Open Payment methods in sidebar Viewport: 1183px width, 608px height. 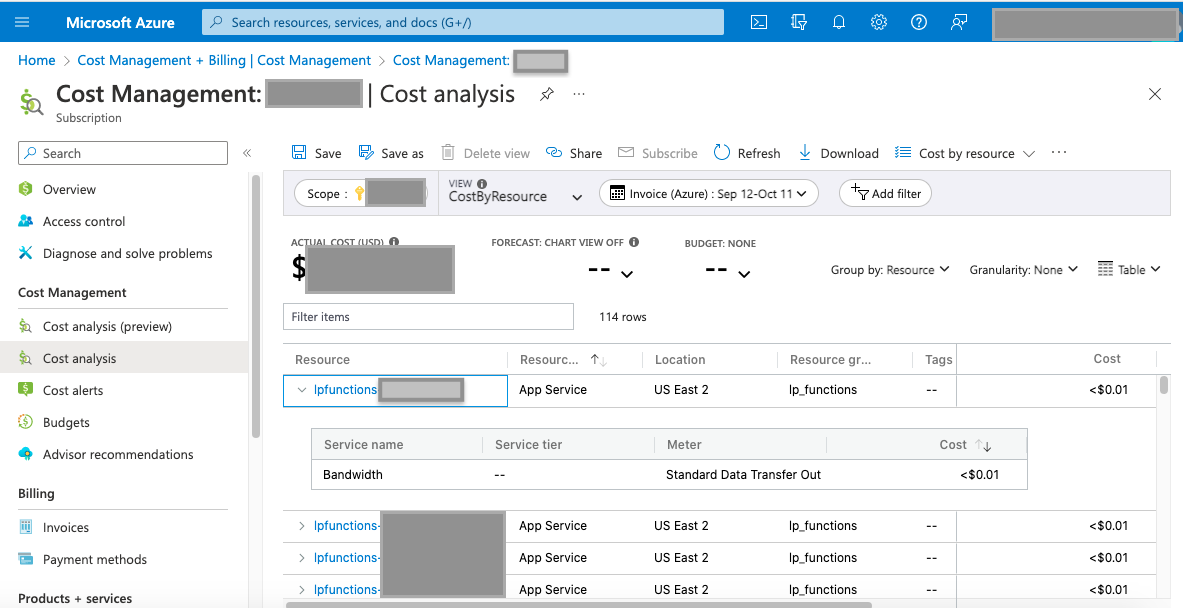coord(82,560)
